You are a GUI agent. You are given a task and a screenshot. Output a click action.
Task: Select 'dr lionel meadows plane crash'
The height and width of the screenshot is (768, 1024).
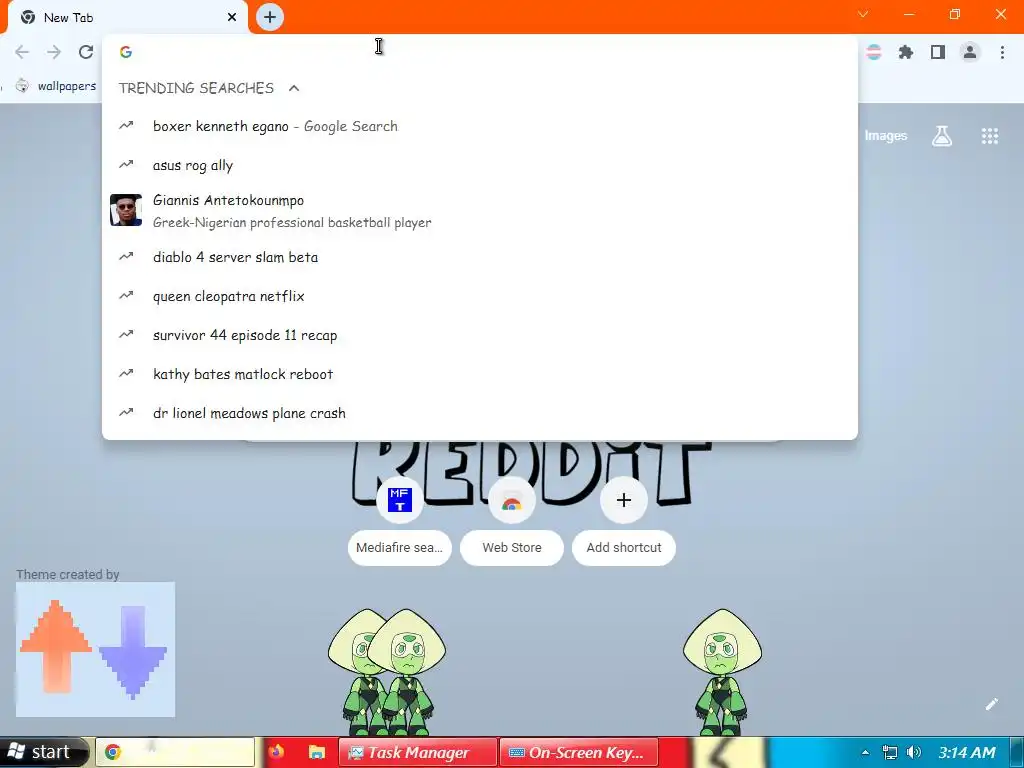tap(479, 413)
